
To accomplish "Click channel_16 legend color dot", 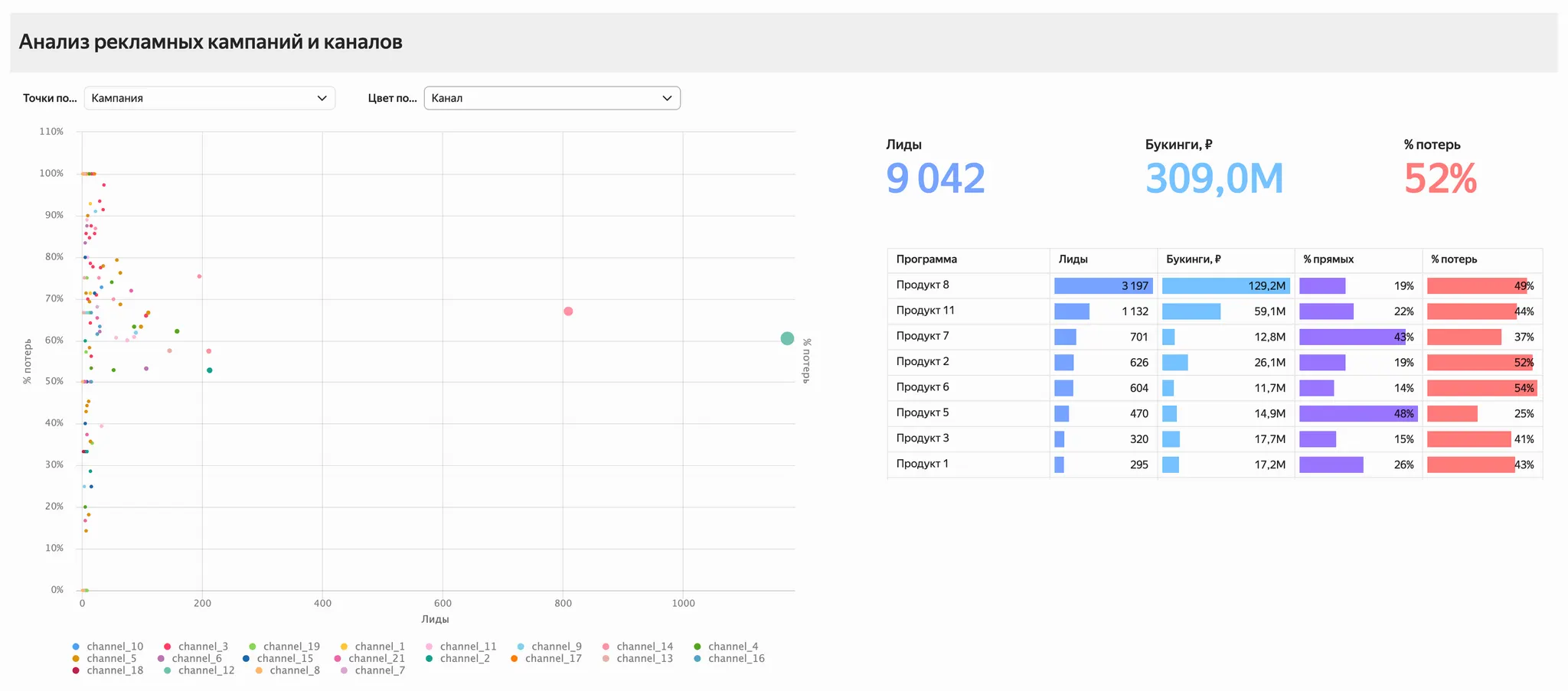I will 697,659.
